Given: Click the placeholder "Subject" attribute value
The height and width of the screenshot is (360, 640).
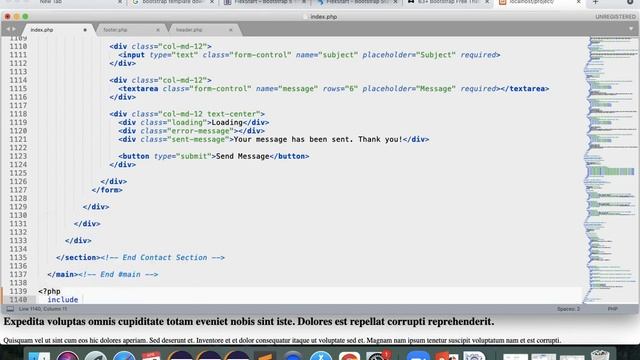Looking at the screenshot, I should 436,55.
